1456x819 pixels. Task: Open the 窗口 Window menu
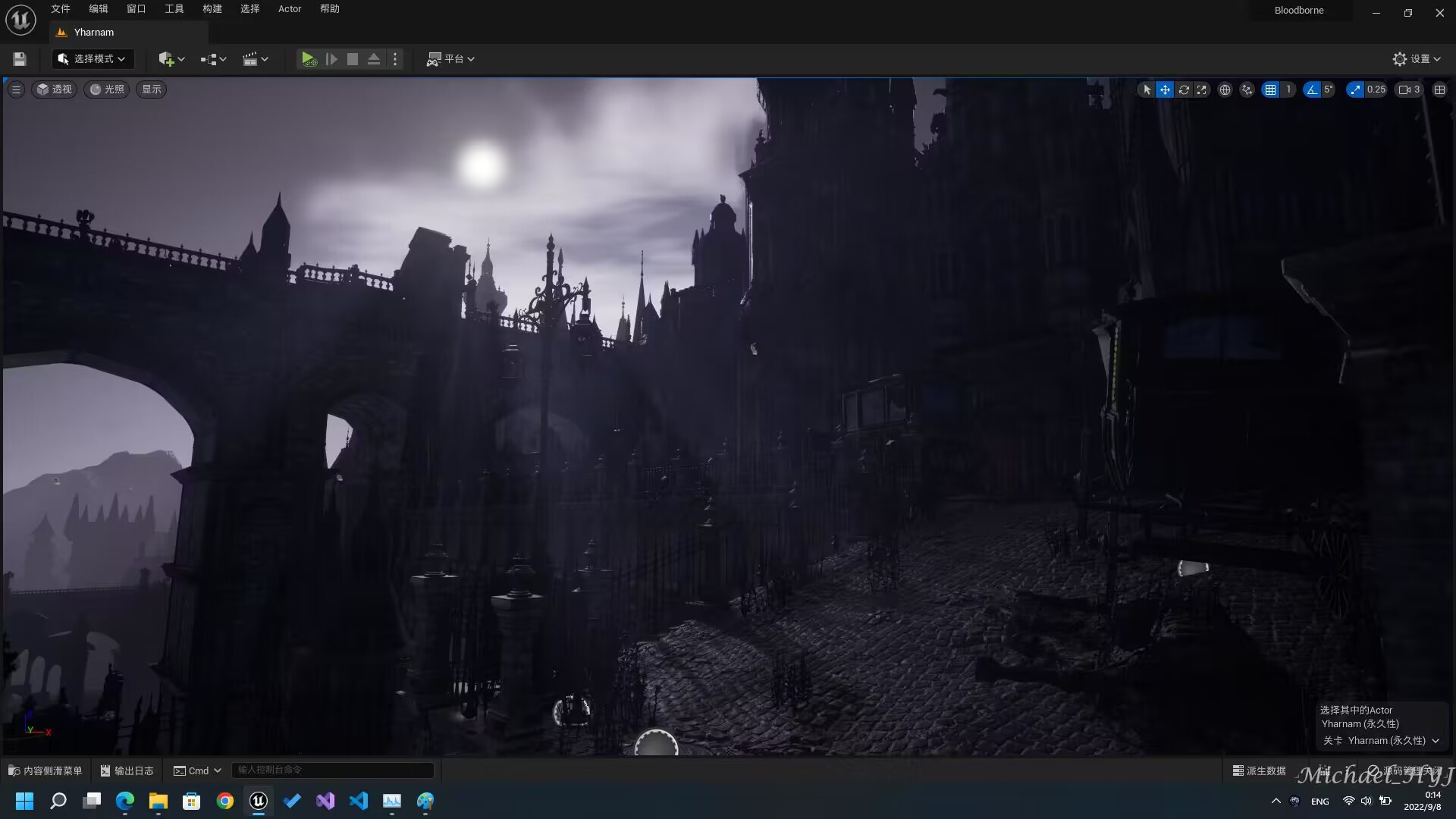[136, 9]
